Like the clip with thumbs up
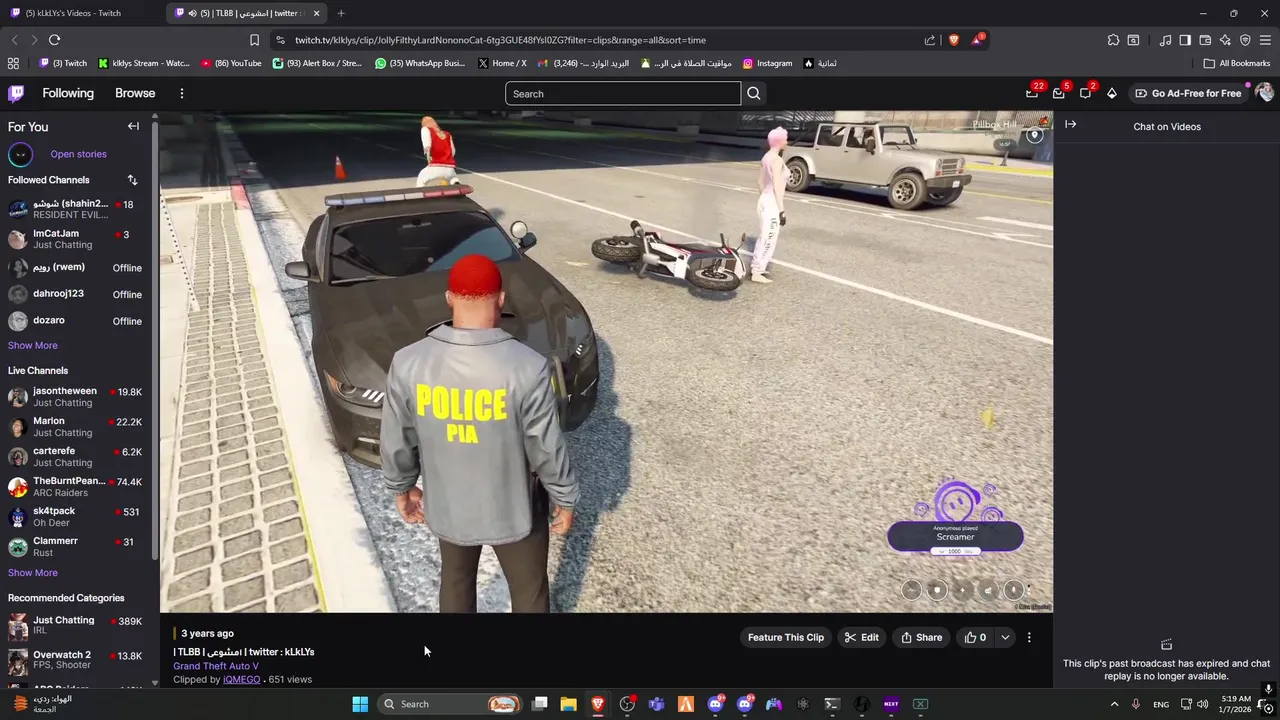The image size is (1280, 720). (x=975, y=637)
